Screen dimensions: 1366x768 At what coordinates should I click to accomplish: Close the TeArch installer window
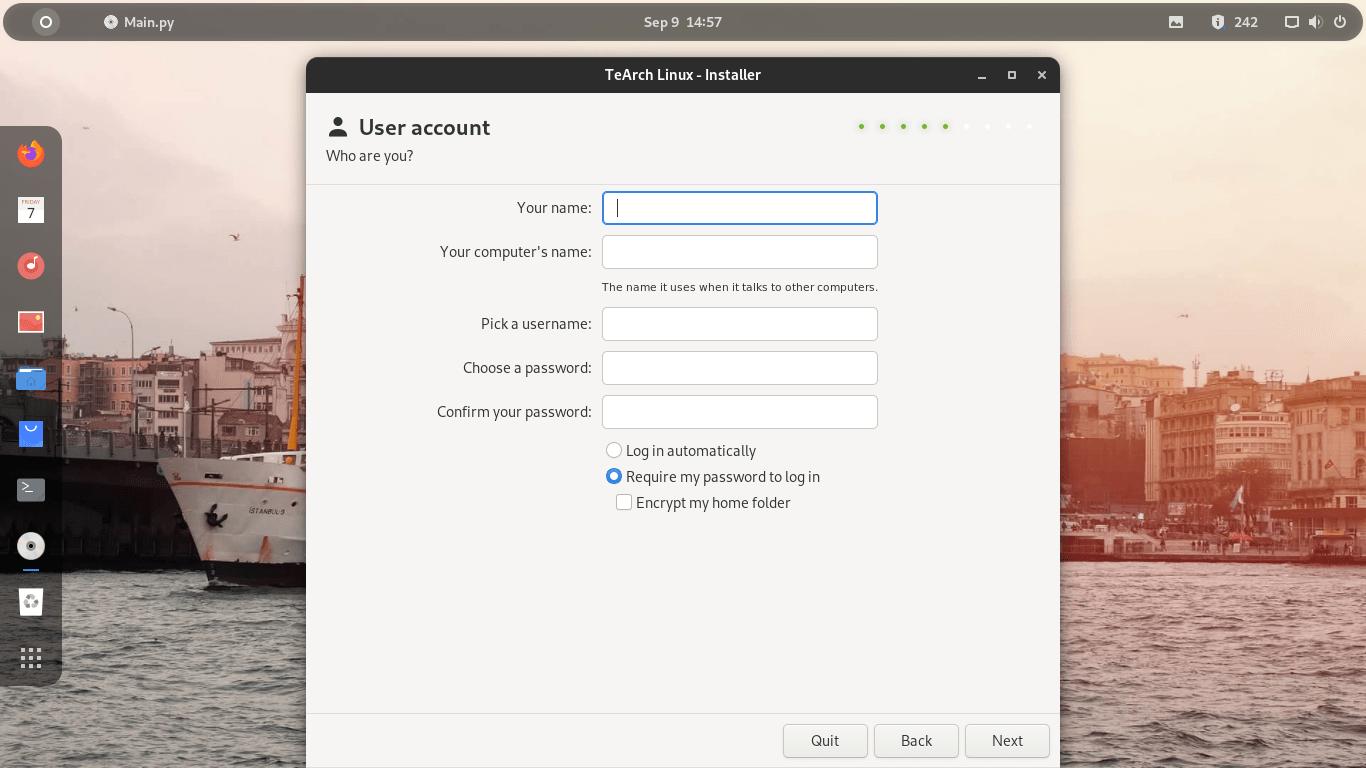point(1042,75)
